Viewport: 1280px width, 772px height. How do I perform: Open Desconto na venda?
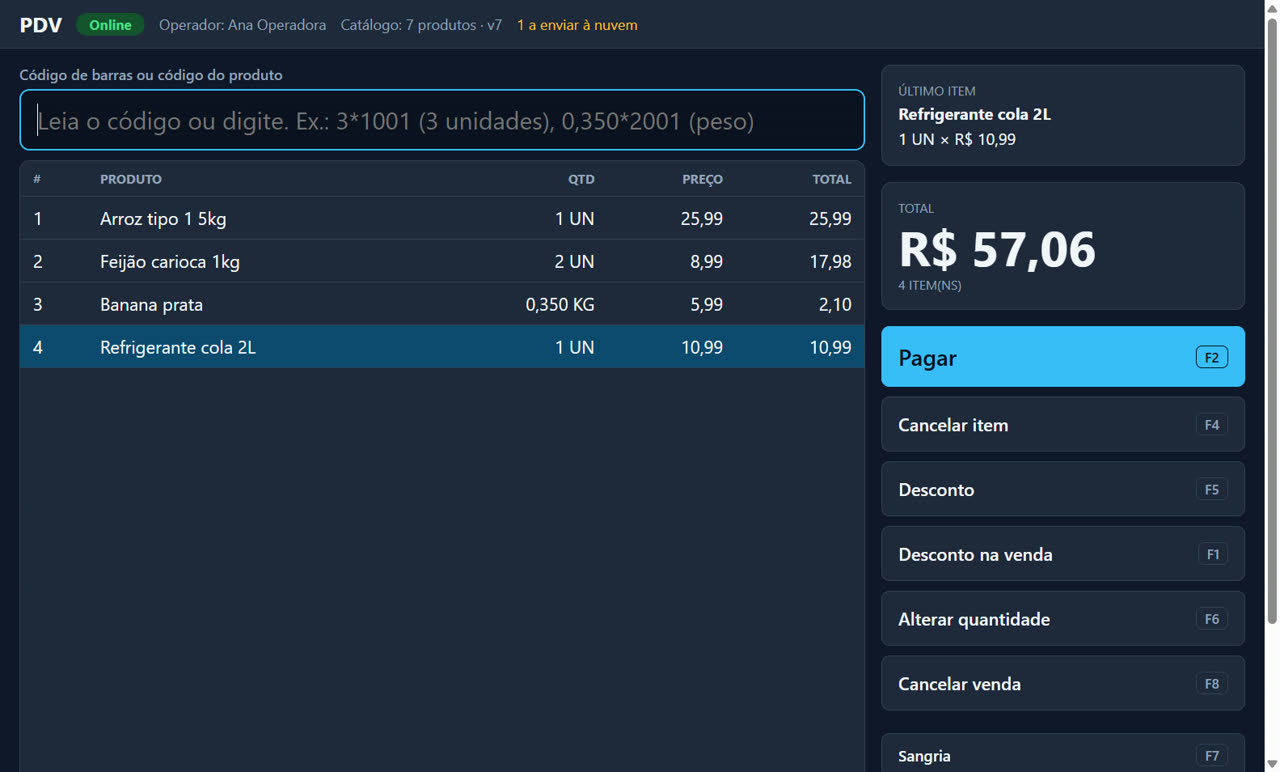1062,554
